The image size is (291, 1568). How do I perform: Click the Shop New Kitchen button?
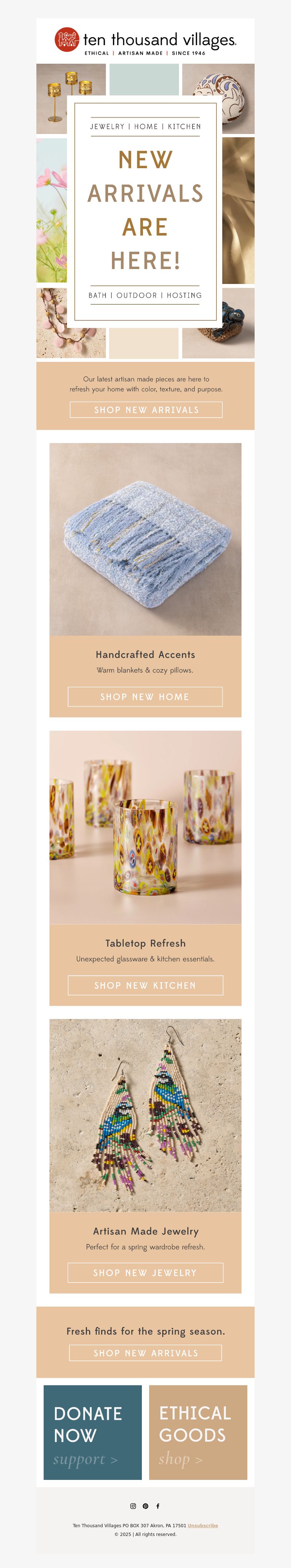[145, 986]
